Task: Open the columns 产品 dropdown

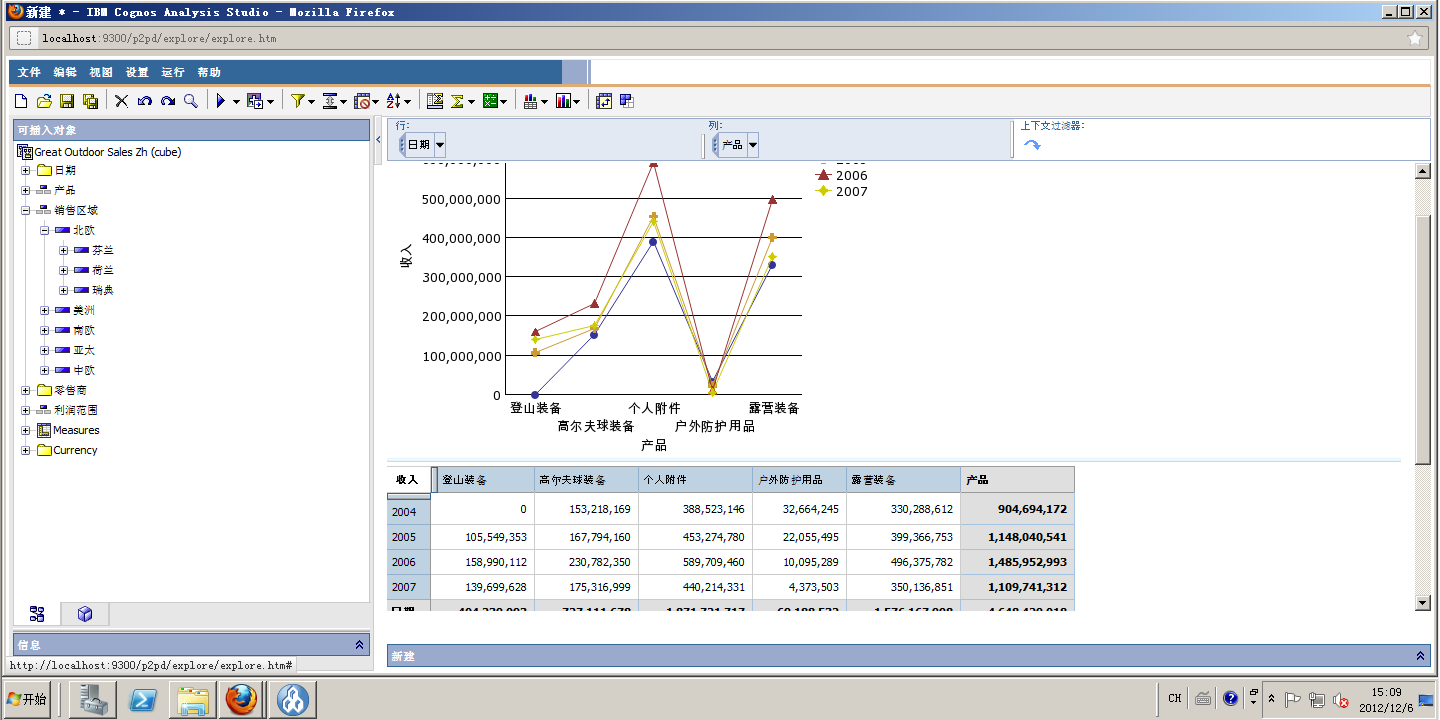Action: (752, 145)
